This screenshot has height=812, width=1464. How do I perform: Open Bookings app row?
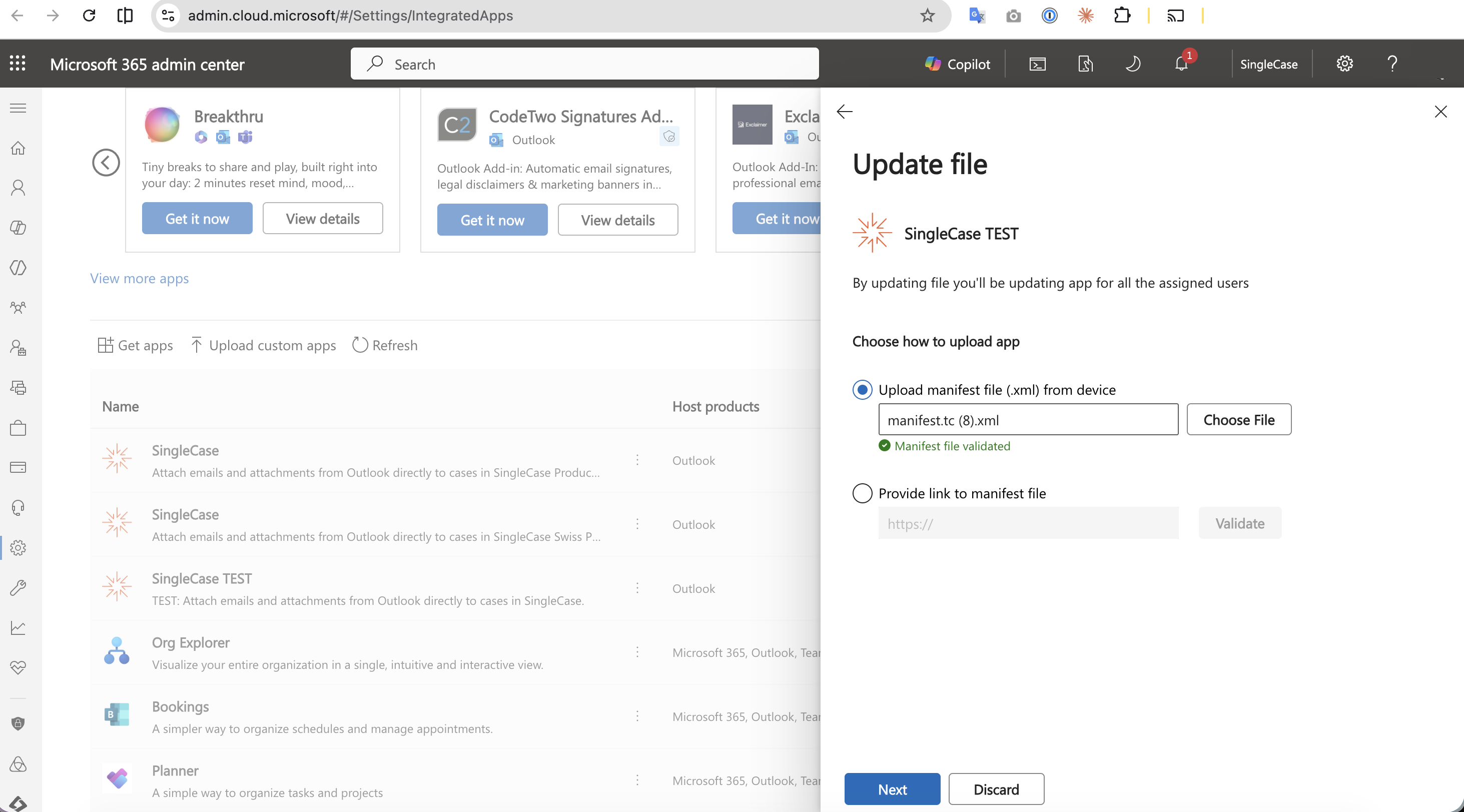(x=455, y=717)
